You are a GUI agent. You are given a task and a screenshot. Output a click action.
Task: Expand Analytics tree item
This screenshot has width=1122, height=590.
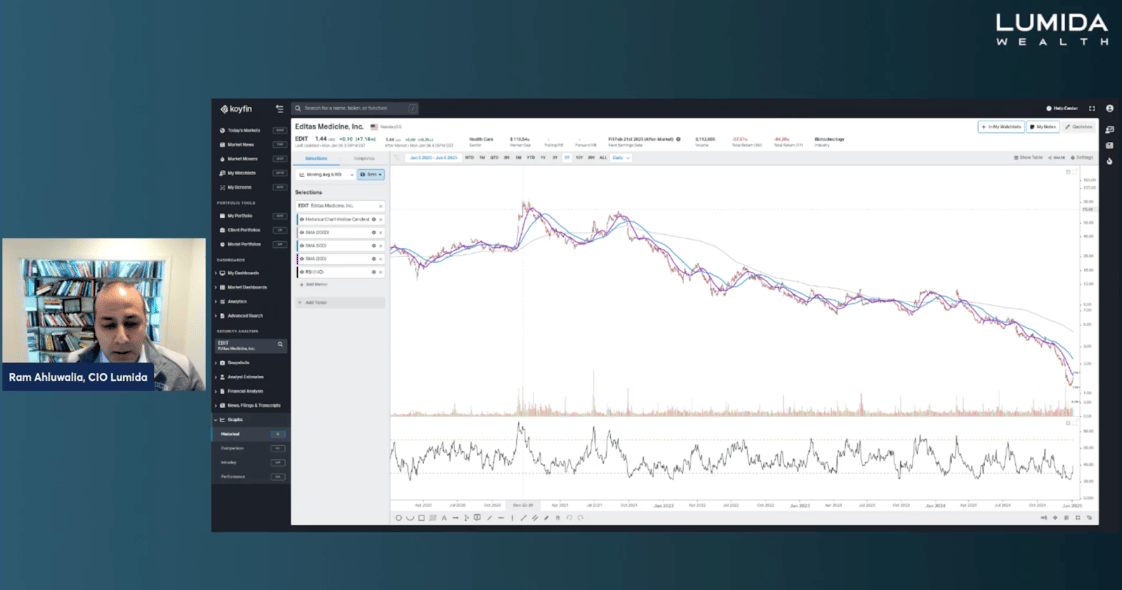(x=216, y=302)
